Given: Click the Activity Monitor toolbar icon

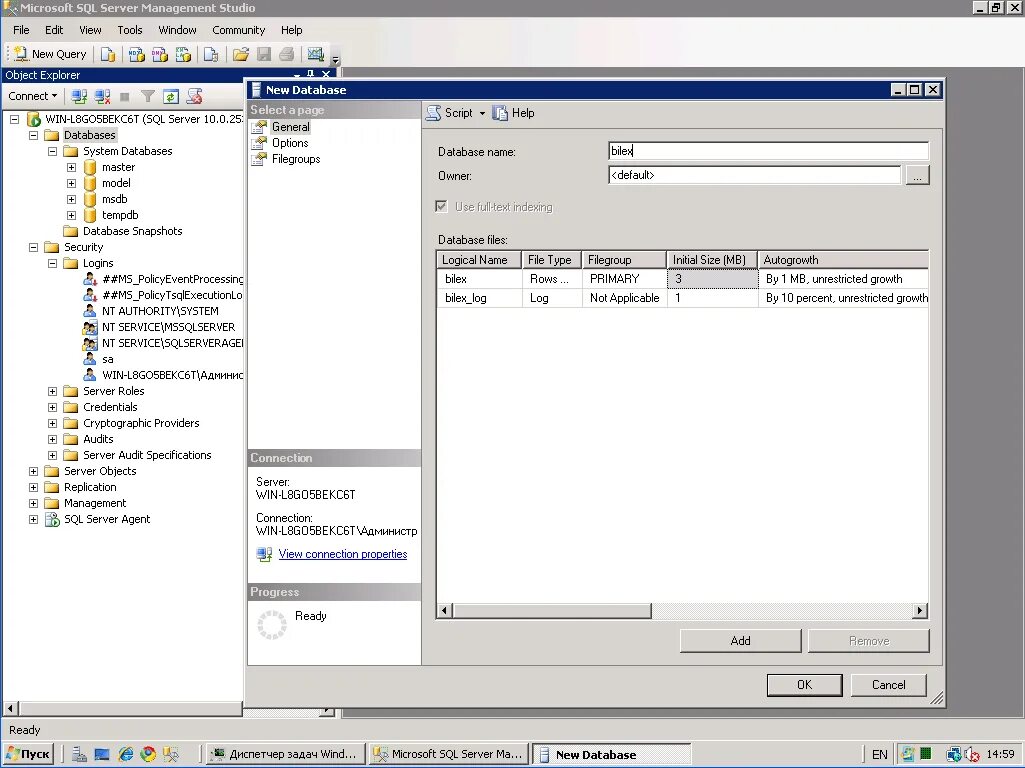Looking at the screenshot, I should (x=316, y=54).
